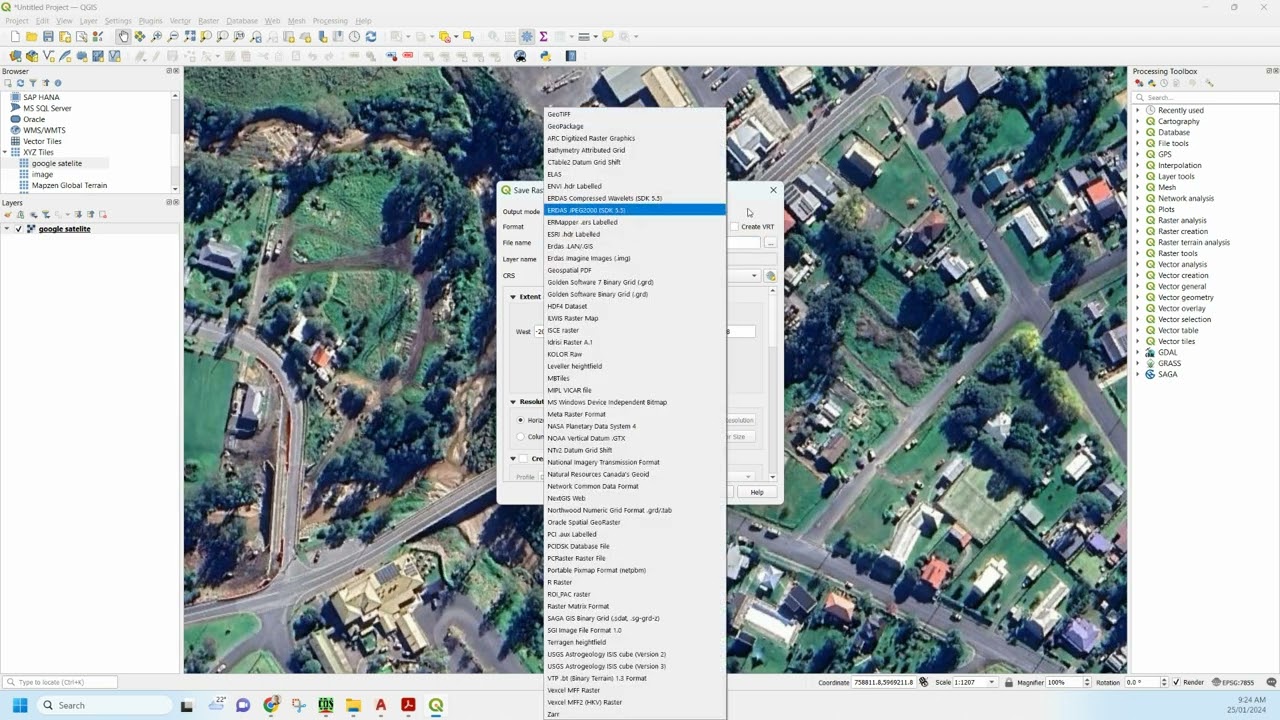The width and height of the screenshot is (1280, 720).
Task: Enable the Create VRT checkbox
Action: coord(735,227)
